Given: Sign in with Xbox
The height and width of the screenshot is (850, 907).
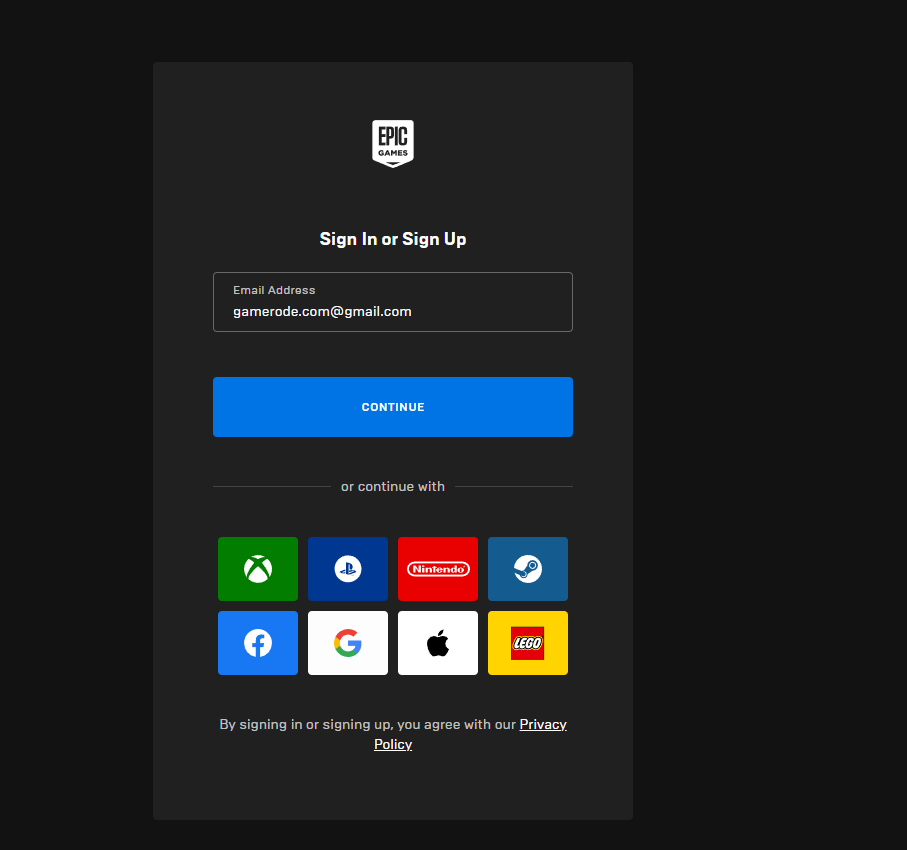Looking at the screenshot, I should pos(258,569).
